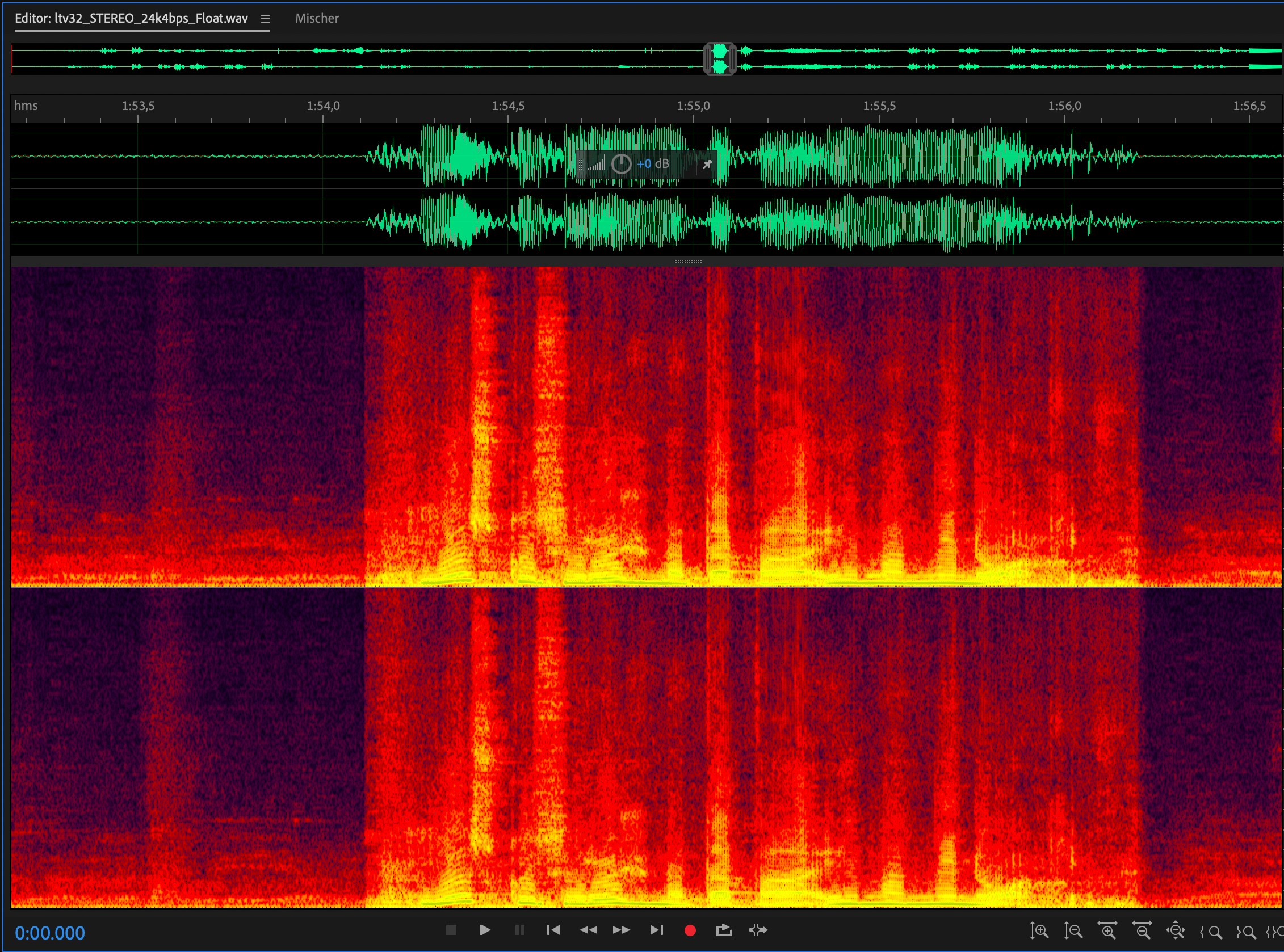Click the Stop transport button
1284x952 pixels.
pyautogui.click(x=451, y=929)
